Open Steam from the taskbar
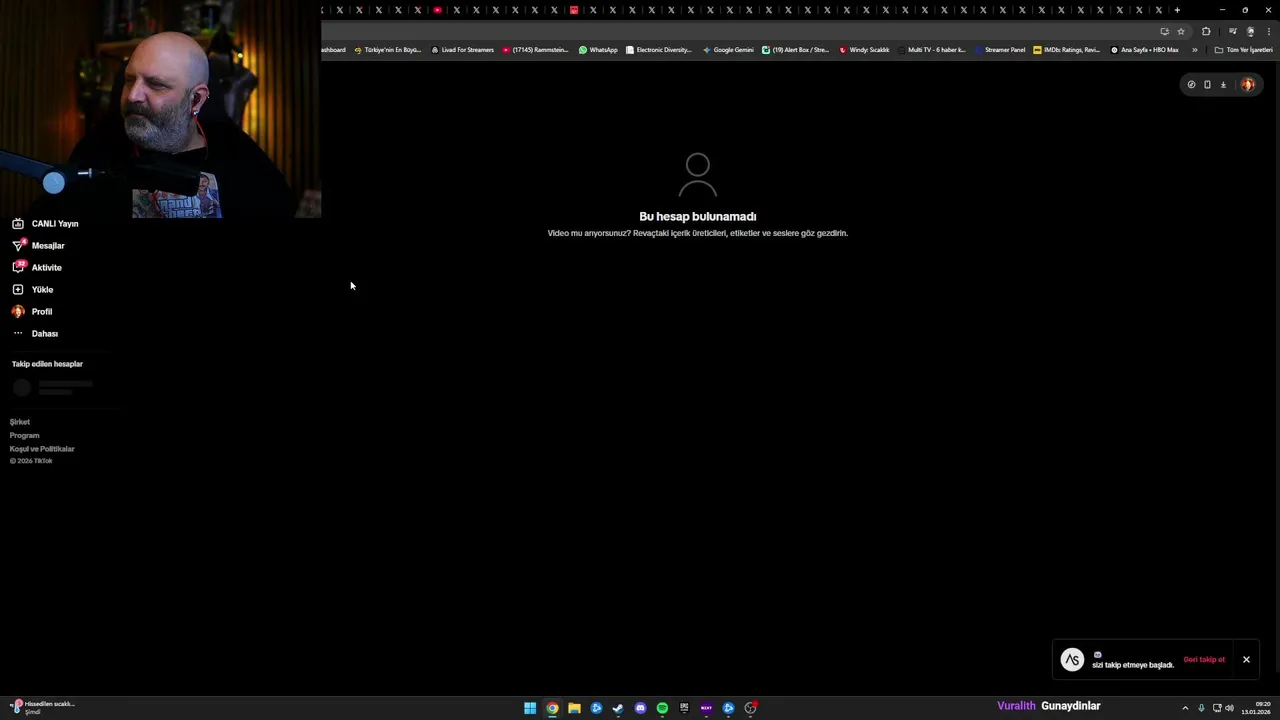This screenshot has width=1280, height=720. [x=618, y=708]
